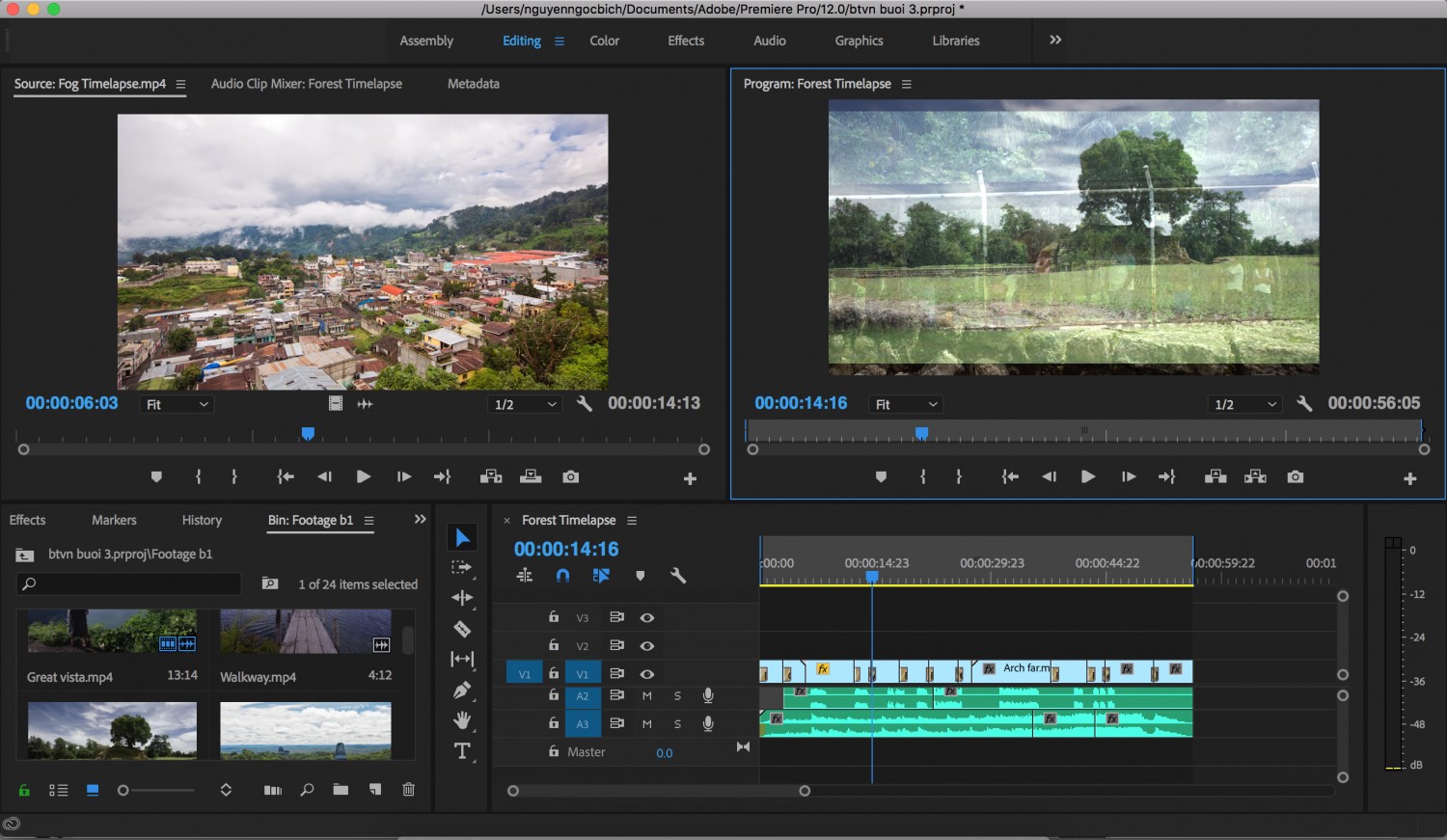This screenshot has height=840, width=1447.
Task: Mute audio track A2
Action: tap(647, 695)
